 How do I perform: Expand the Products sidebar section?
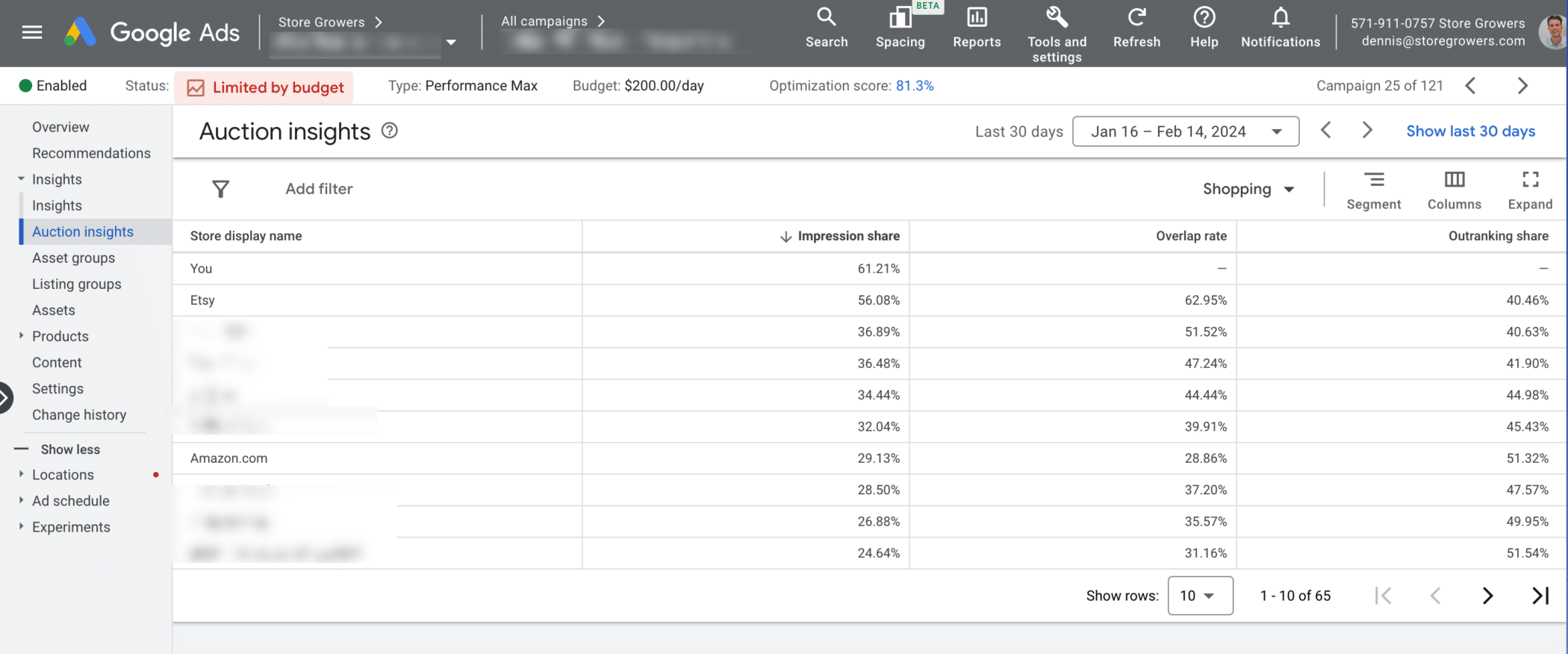(21, 336)
